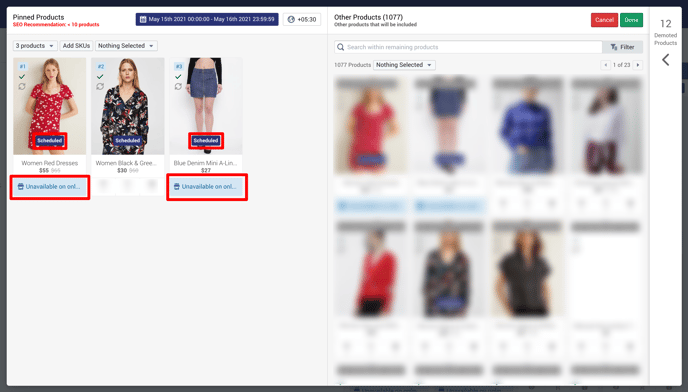Open pinned Nothing Selected dropdown
The image size is (688, 392).
click(126, 46)
